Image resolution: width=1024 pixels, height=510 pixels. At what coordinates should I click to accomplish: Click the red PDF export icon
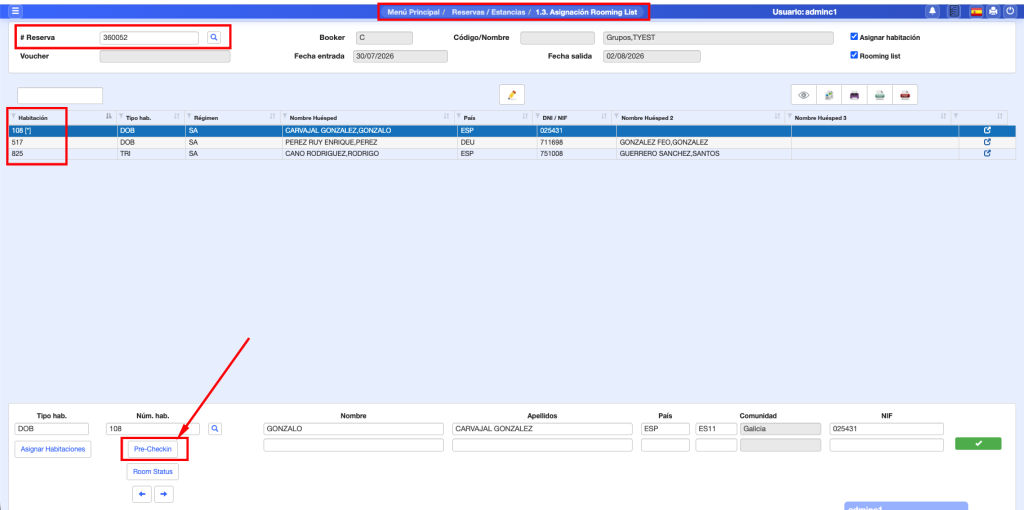point(905,95)
